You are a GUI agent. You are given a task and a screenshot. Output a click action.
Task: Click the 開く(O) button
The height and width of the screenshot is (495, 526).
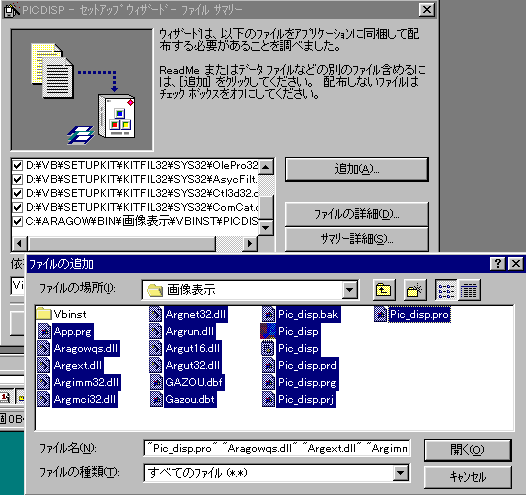[468, 450]
